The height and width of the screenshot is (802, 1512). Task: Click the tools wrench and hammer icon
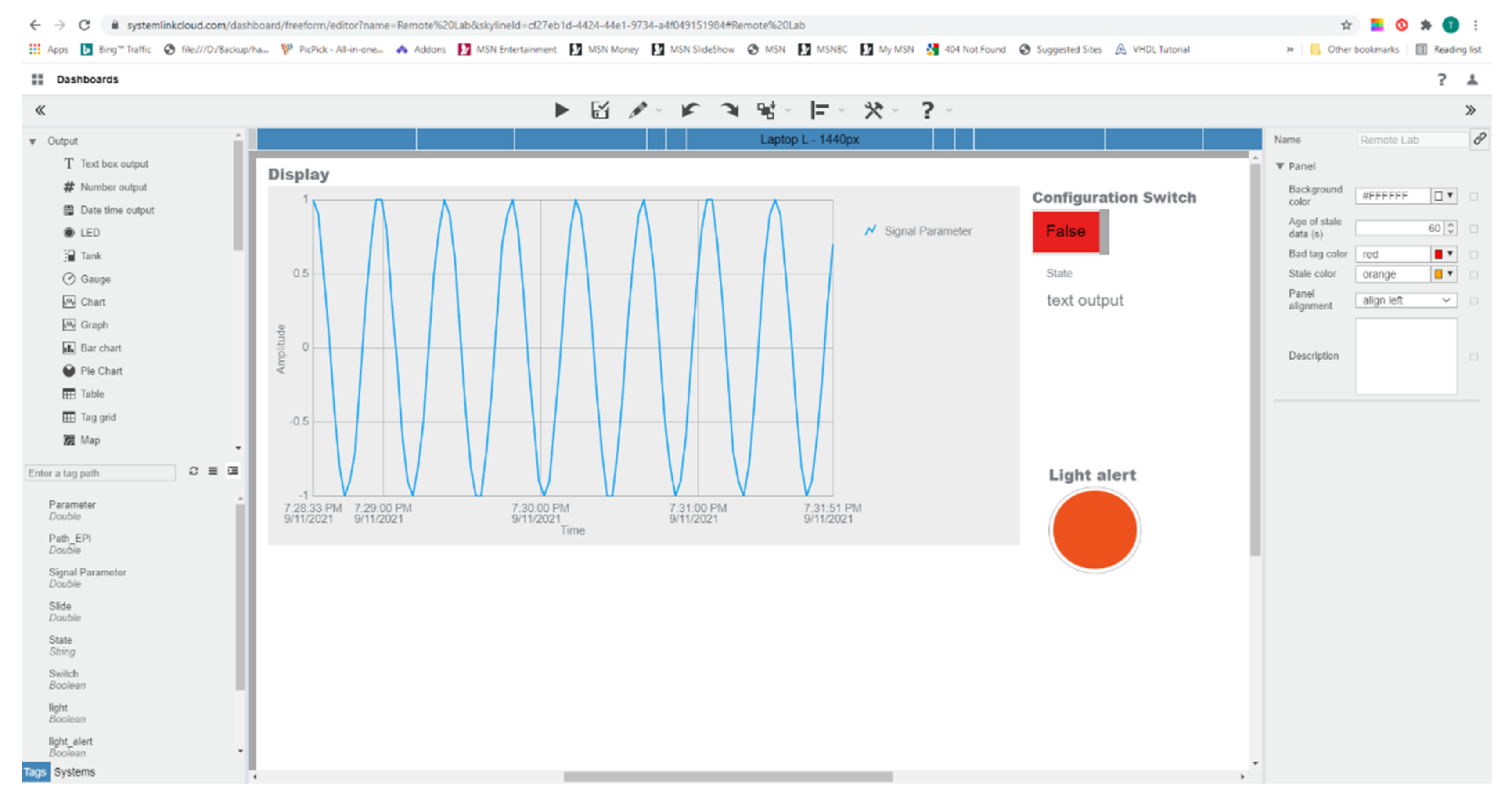(x=873, y=110)
